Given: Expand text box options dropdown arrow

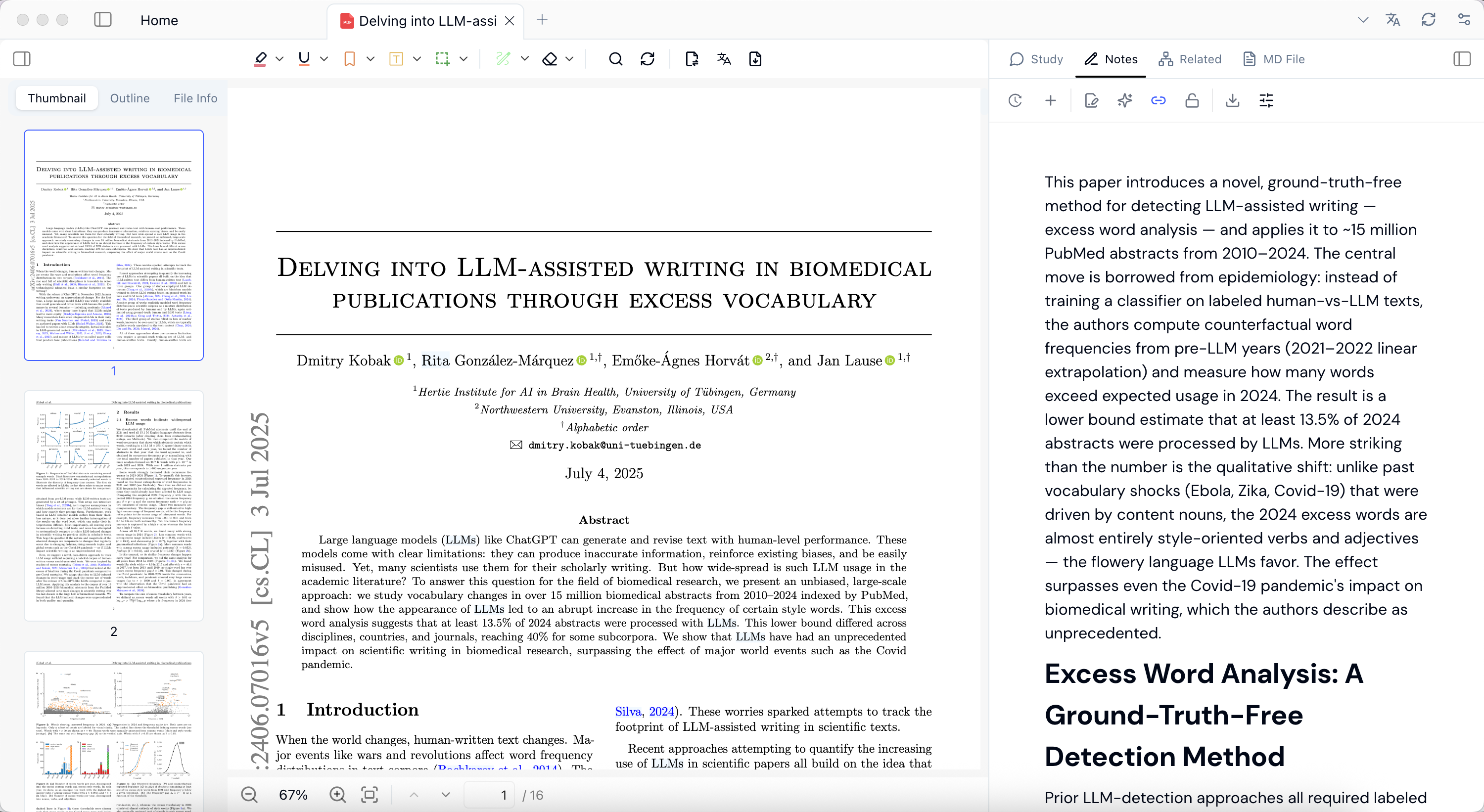Looking at the screenshot, I should click(x=417, y=59).
